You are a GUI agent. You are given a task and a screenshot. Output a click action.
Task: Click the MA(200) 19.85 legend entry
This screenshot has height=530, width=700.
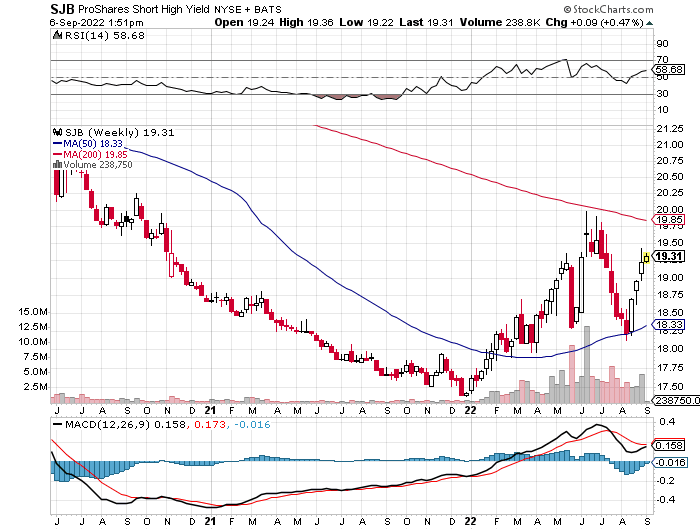click(x=90, y=154)
